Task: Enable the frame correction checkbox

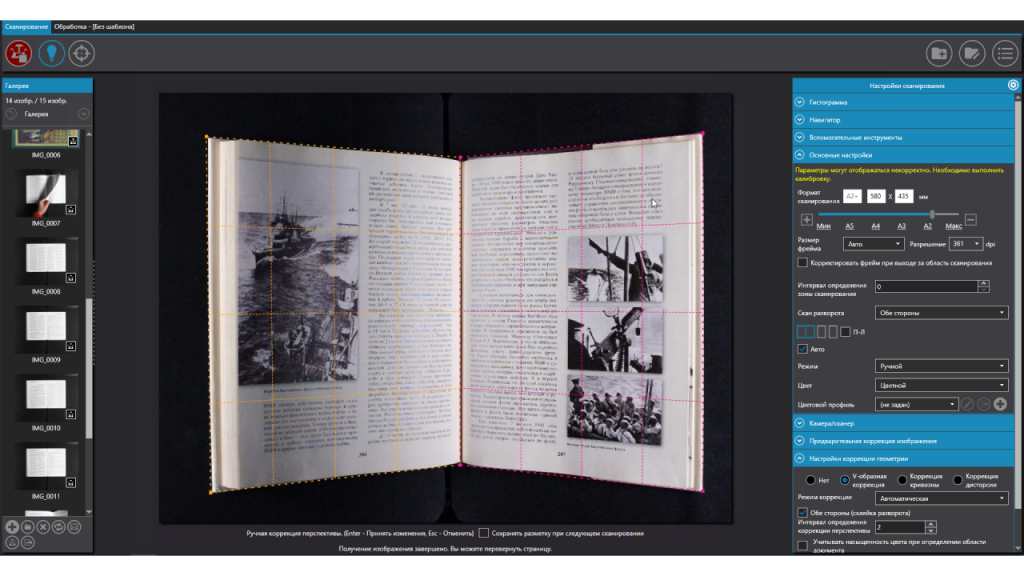Action: pyautogui.click(x=803, y=263)
